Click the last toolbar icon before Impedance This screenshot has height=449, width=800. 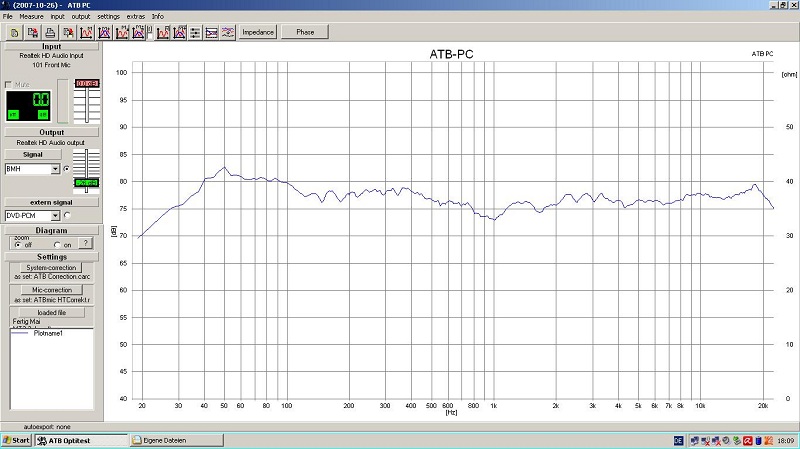point(228,32)
